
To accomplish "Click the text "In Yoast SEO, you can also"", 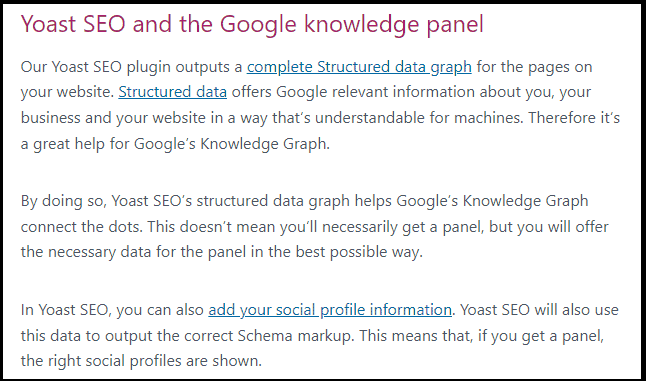I will click(x=112, y=310).
